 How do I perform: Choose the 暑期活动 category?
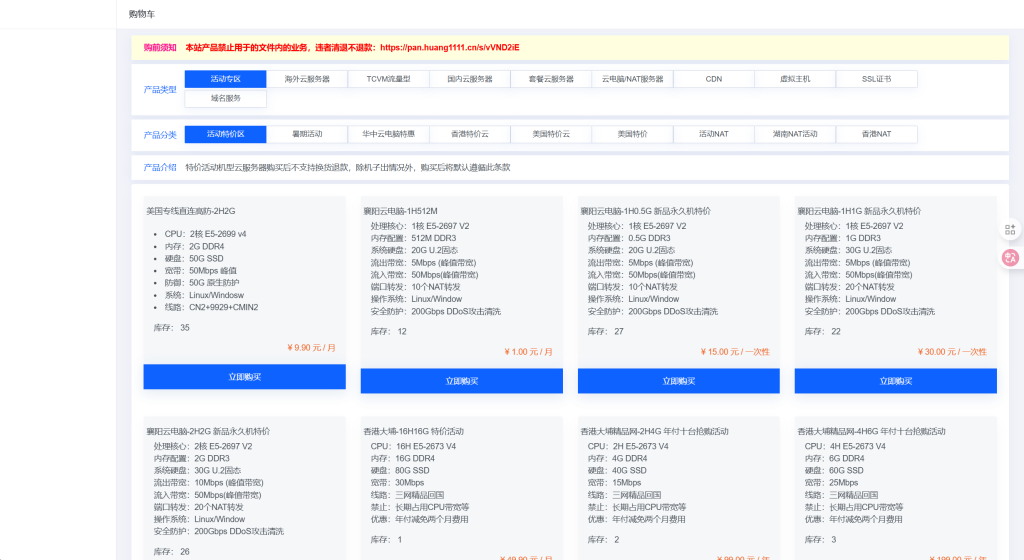pos(307,134)
